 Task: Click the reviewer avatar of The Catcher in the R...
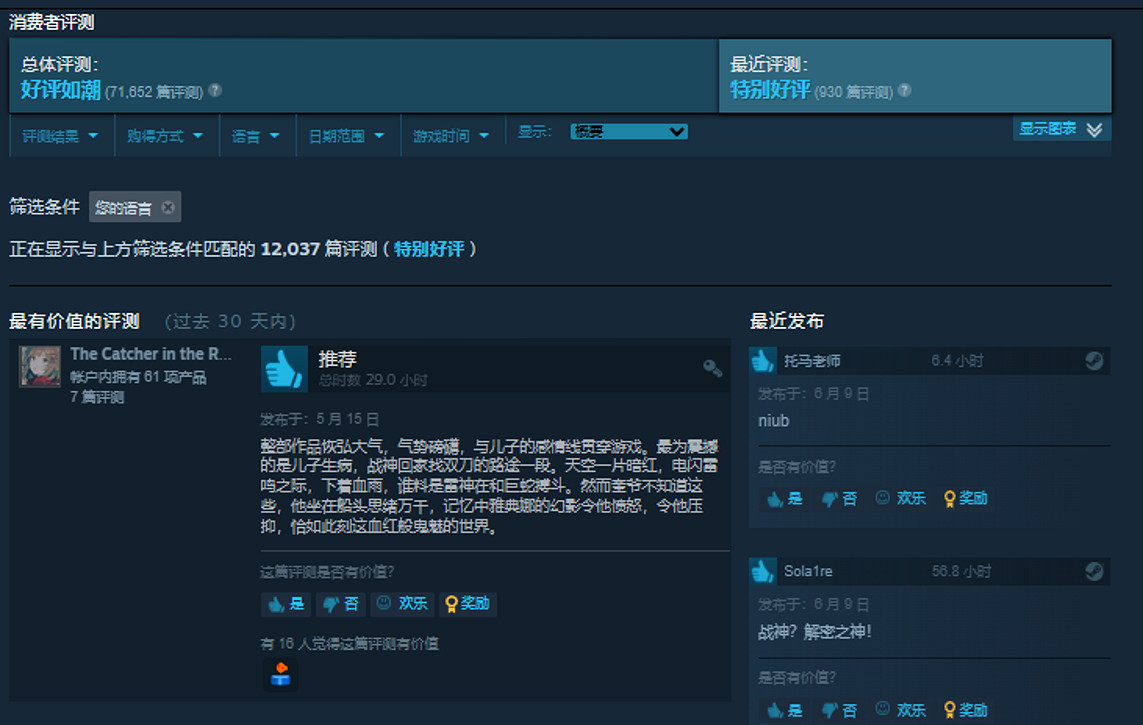[x=40, y=366]
